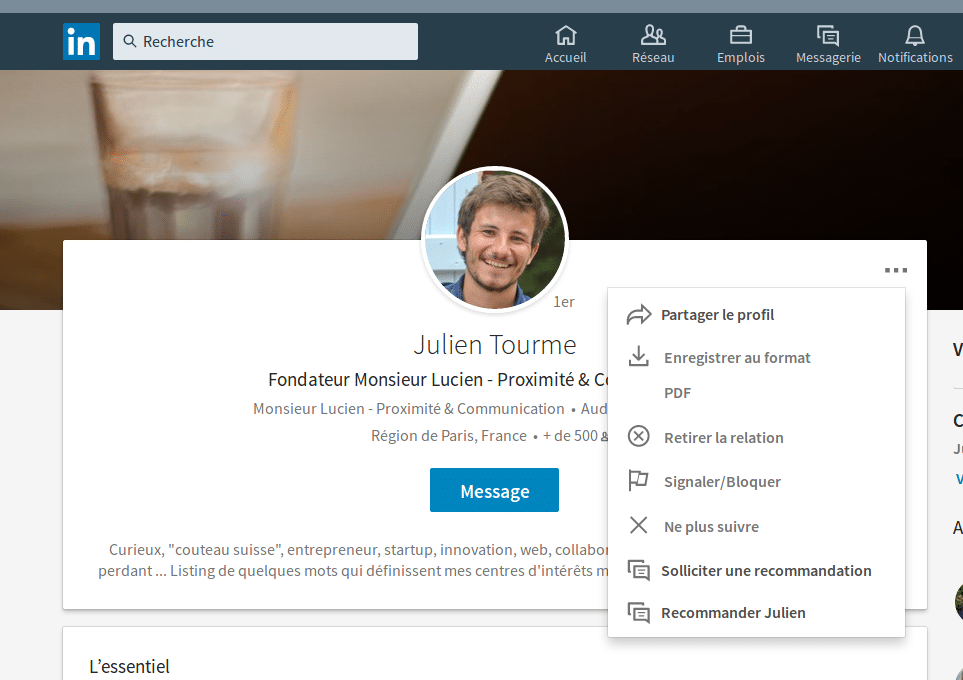Click the + de 500 connections link

point(575,436)
